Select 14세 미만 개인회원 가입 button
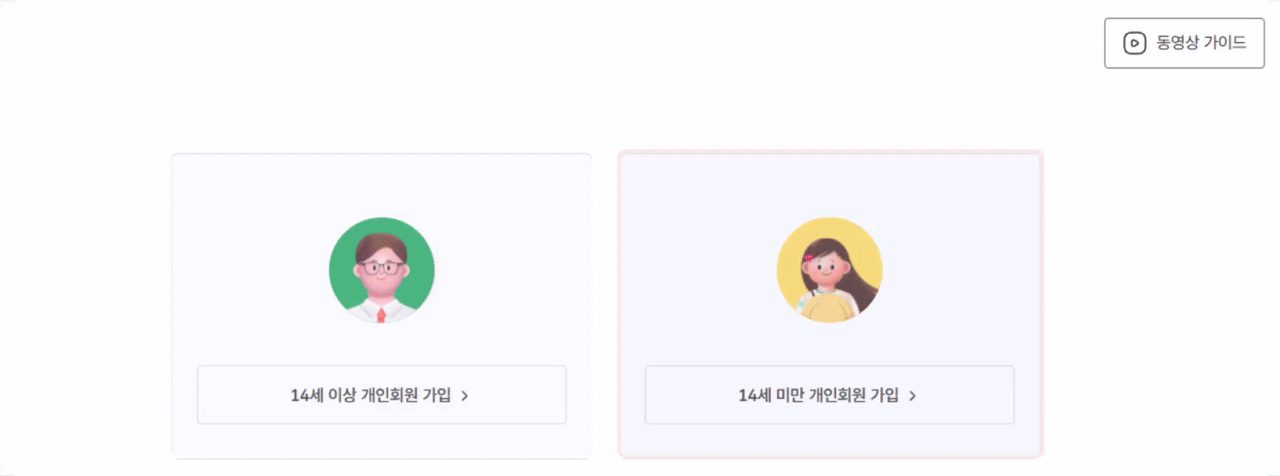The height and width of the screenshot is (476, 1280). tap(829, 395)
